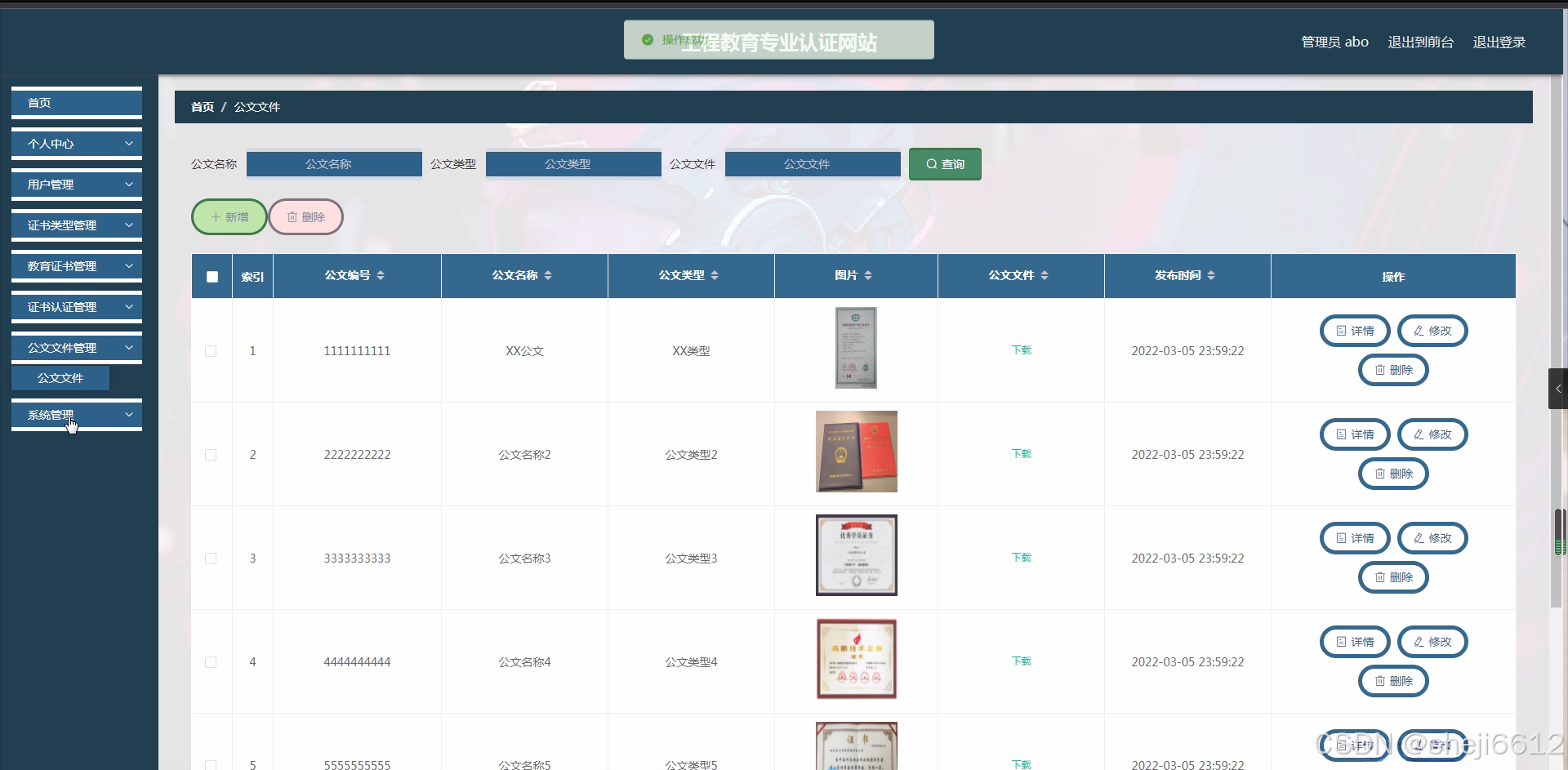The height and width of the screenshot is (770, 1568).
Task: Open the passport-cover thumbnail in row 2
Action: pos(856,452)
